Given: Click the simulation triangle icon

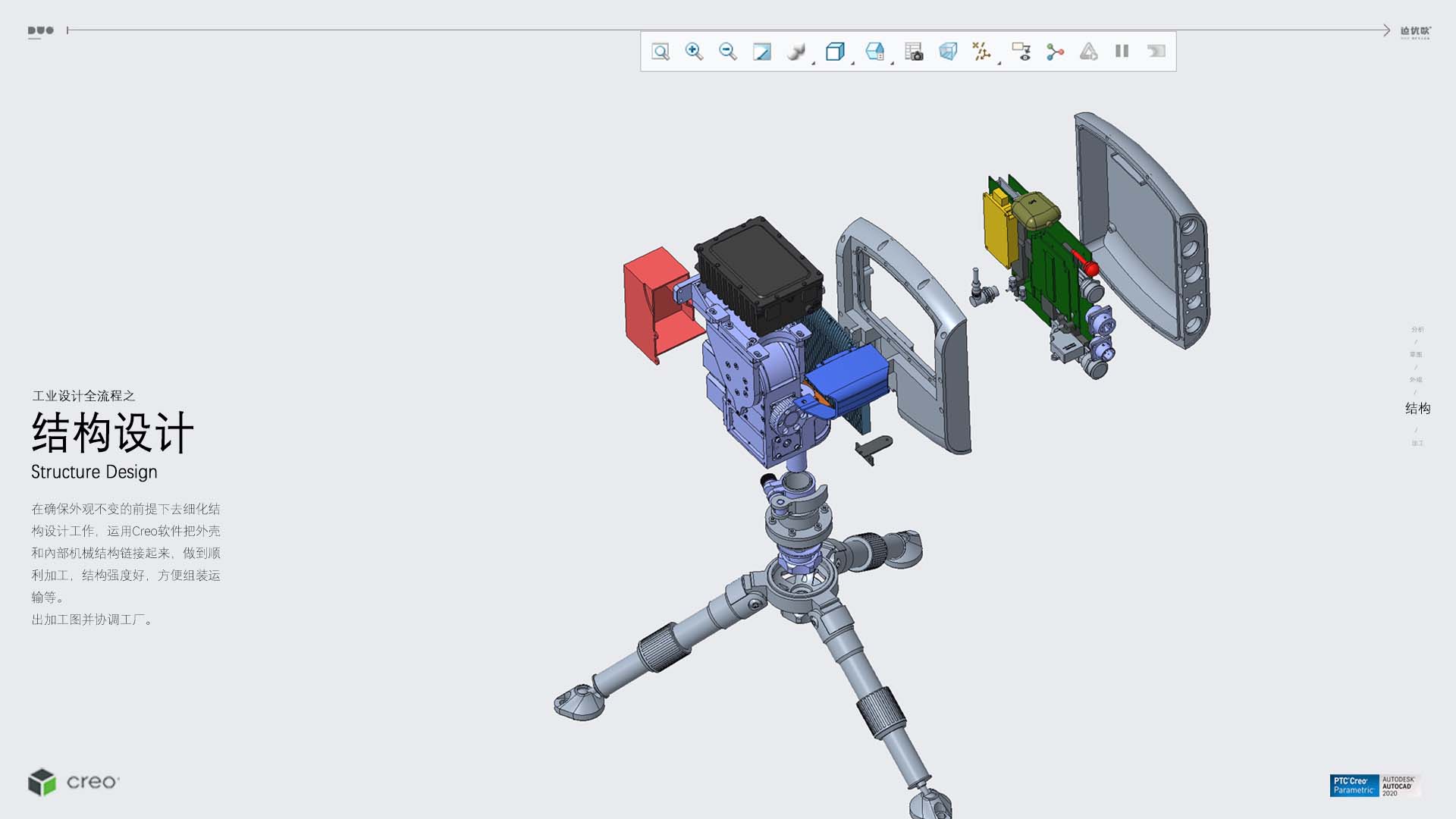Looking at the screenshot, I should (x=1088, y=52).
